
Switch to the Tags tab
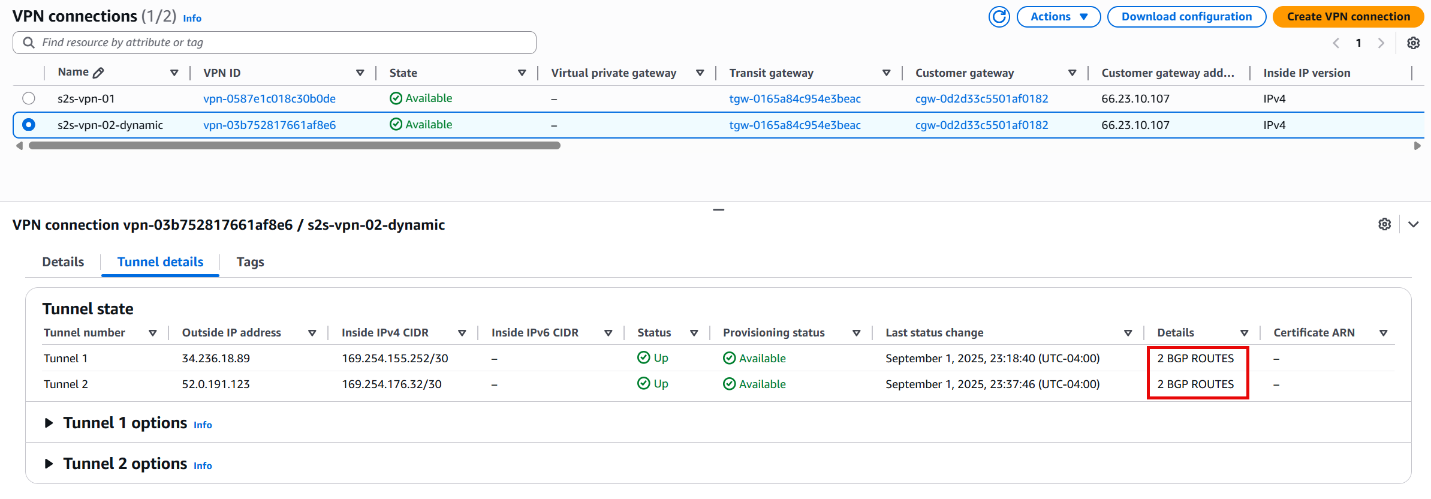tap(250, 262)
